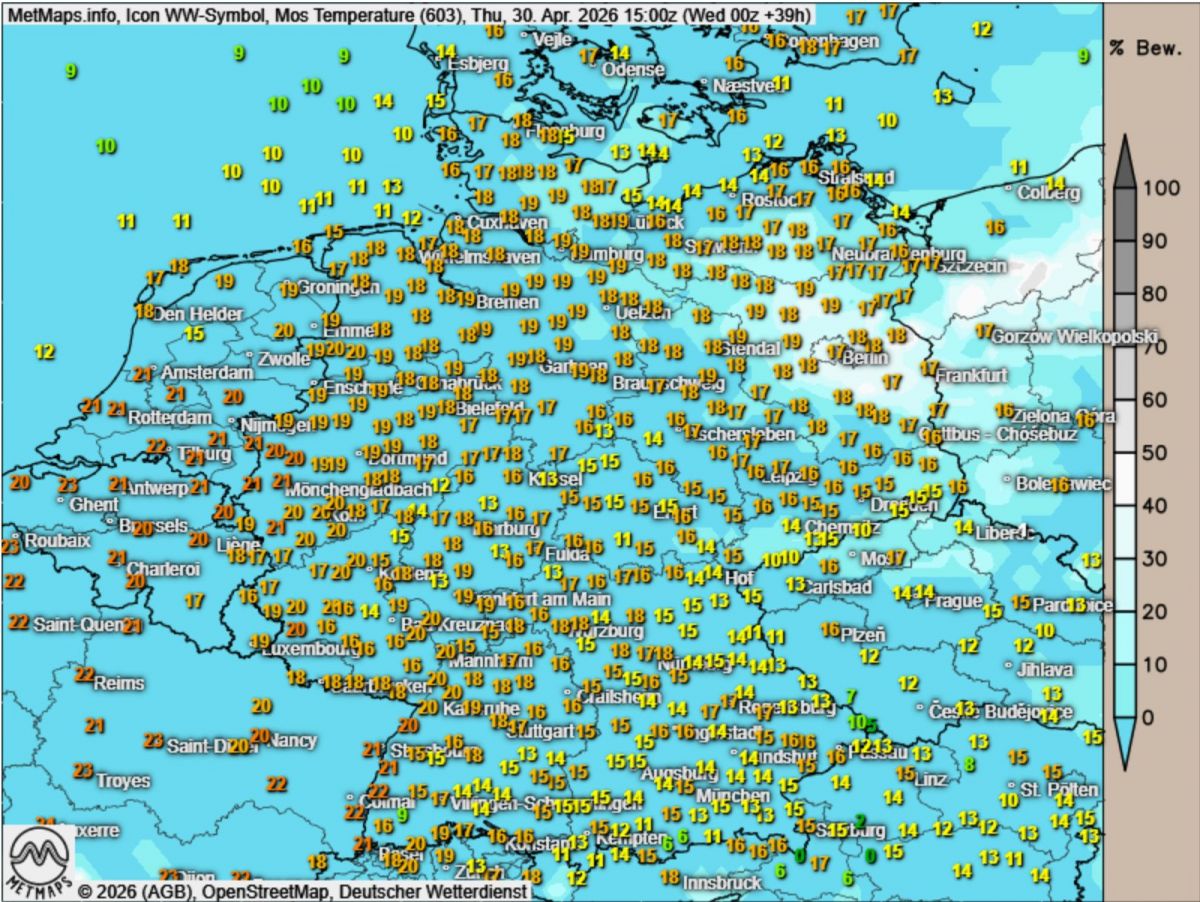Click the upper triangle arrow of the color scale
The image size is (1200, 902).
point(1124,161)
